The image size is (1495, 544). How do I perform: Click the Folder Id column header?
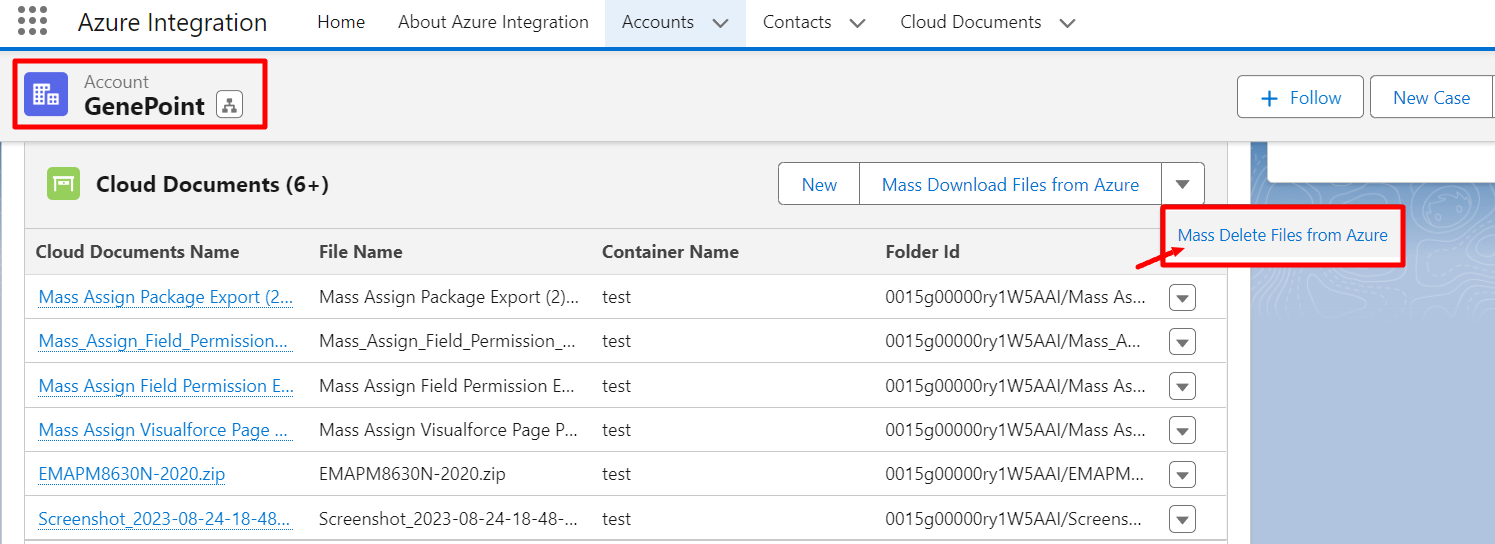tap(922, 252)
